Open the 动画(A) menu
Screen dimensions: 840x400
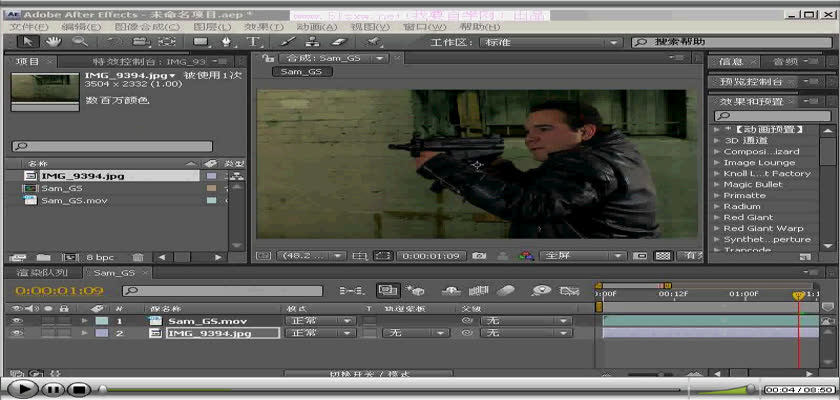pyautogui.click(x=317, y=27)
